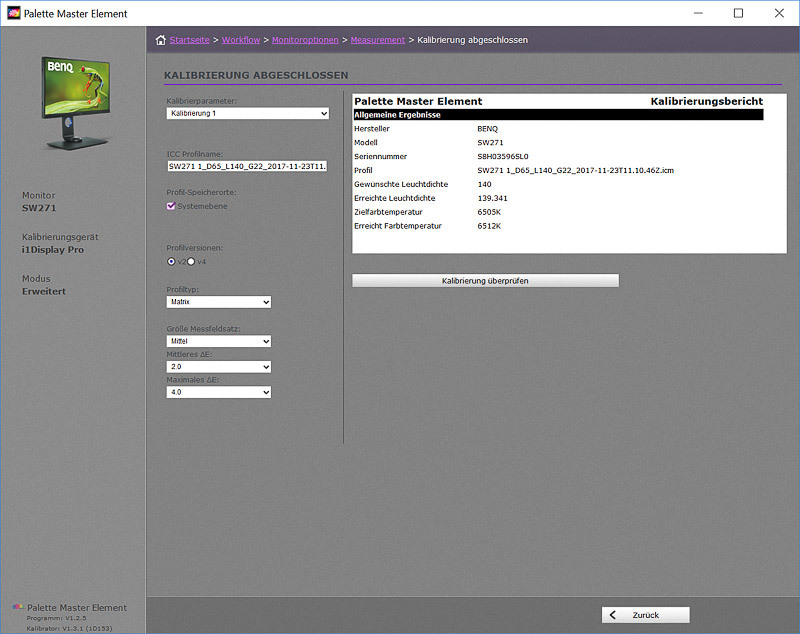This screenshot has height=634, width=800.
Task: Select the v2 profile version radio button
Action: point(171,262)
